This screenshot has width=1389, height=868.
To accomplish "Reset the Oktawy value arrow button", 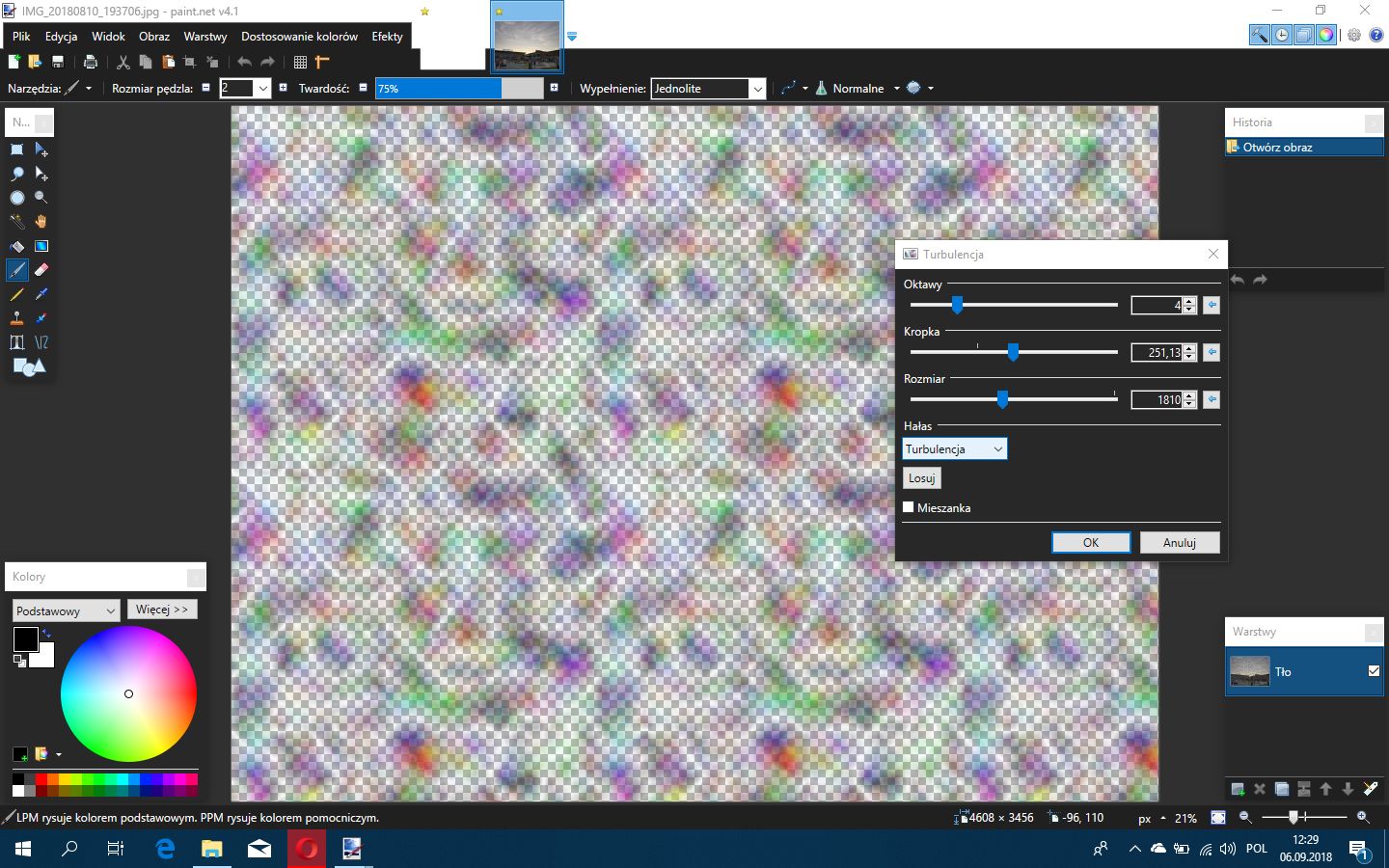I will [1212, 305].
